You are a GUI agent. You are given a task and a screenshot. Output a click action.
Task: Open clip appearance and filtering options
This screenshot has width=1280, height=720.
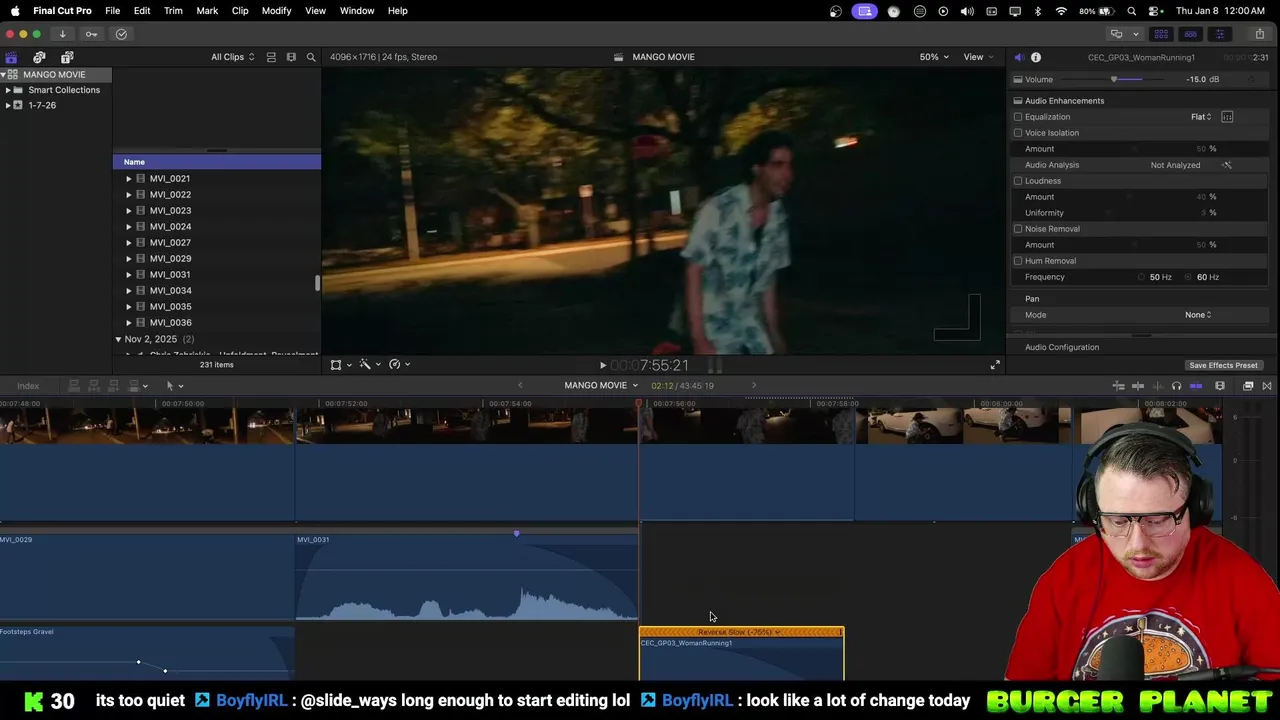click(x=291, y=57)
